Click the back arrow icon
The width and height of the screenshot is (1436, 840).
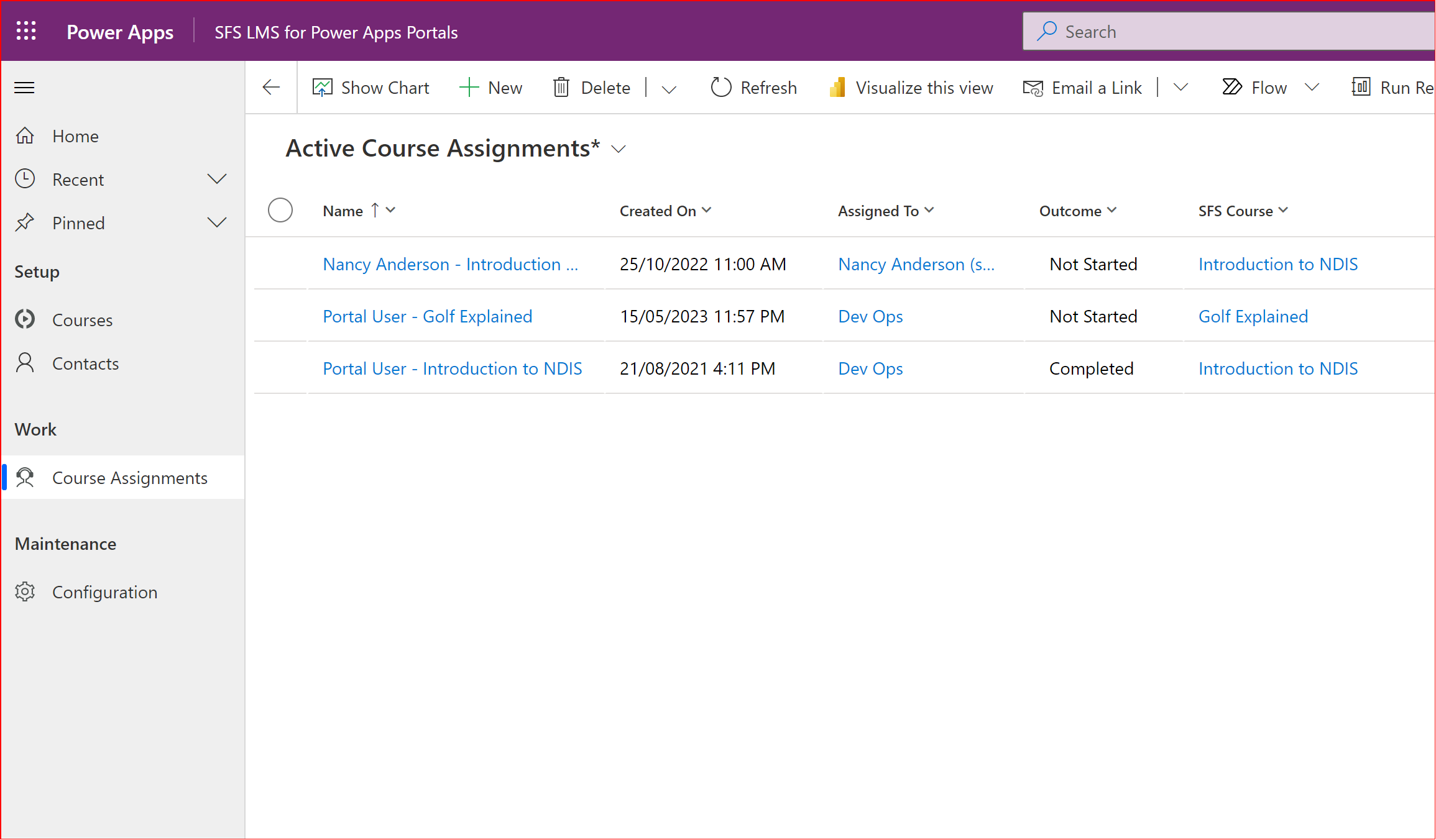pos(272,88)
